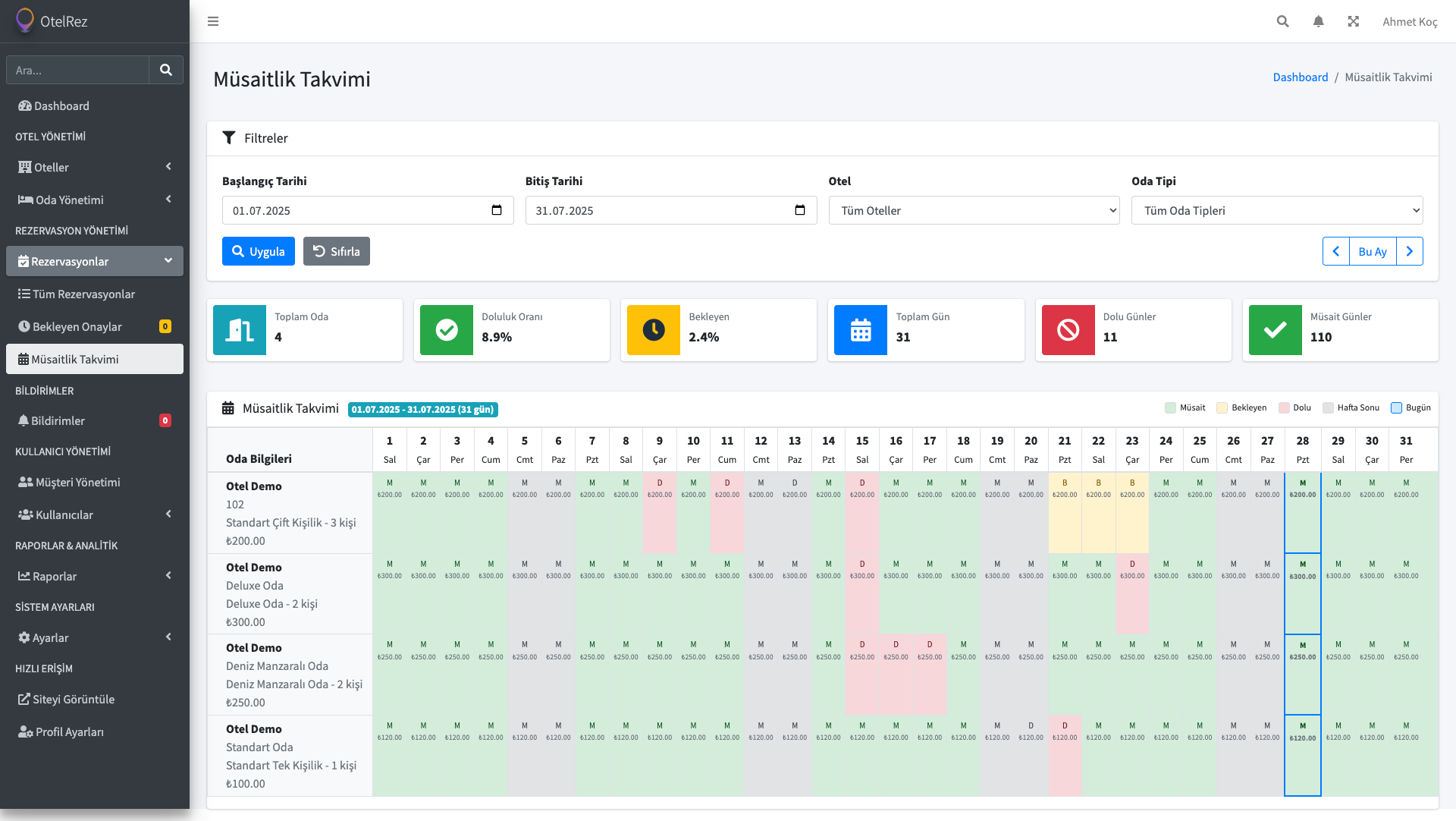Click the Toplam Gün calendar icon
Screen dimensions: 1456x821
[x=861, y=330]
